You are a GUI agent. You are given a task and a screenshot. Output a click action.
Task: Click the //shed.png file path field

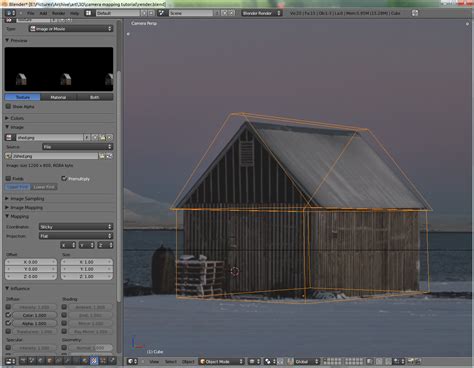click(x=55, y=156)
